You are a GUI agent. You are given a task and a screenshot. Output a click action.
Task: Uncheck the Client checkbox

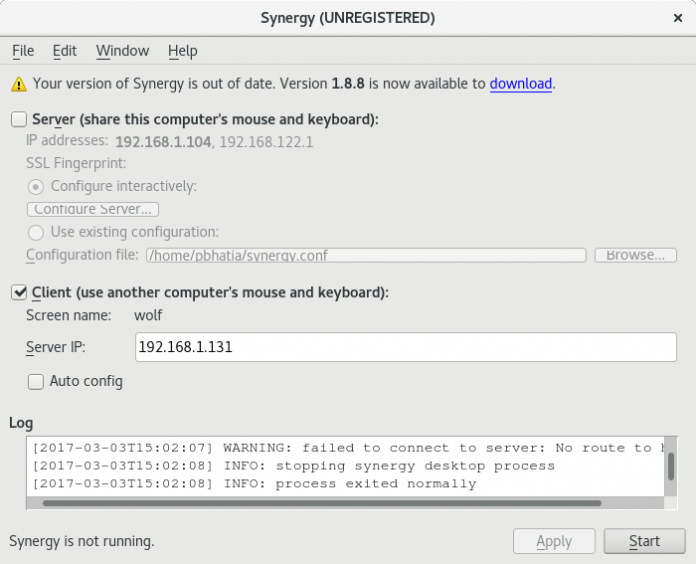[19, 292]
